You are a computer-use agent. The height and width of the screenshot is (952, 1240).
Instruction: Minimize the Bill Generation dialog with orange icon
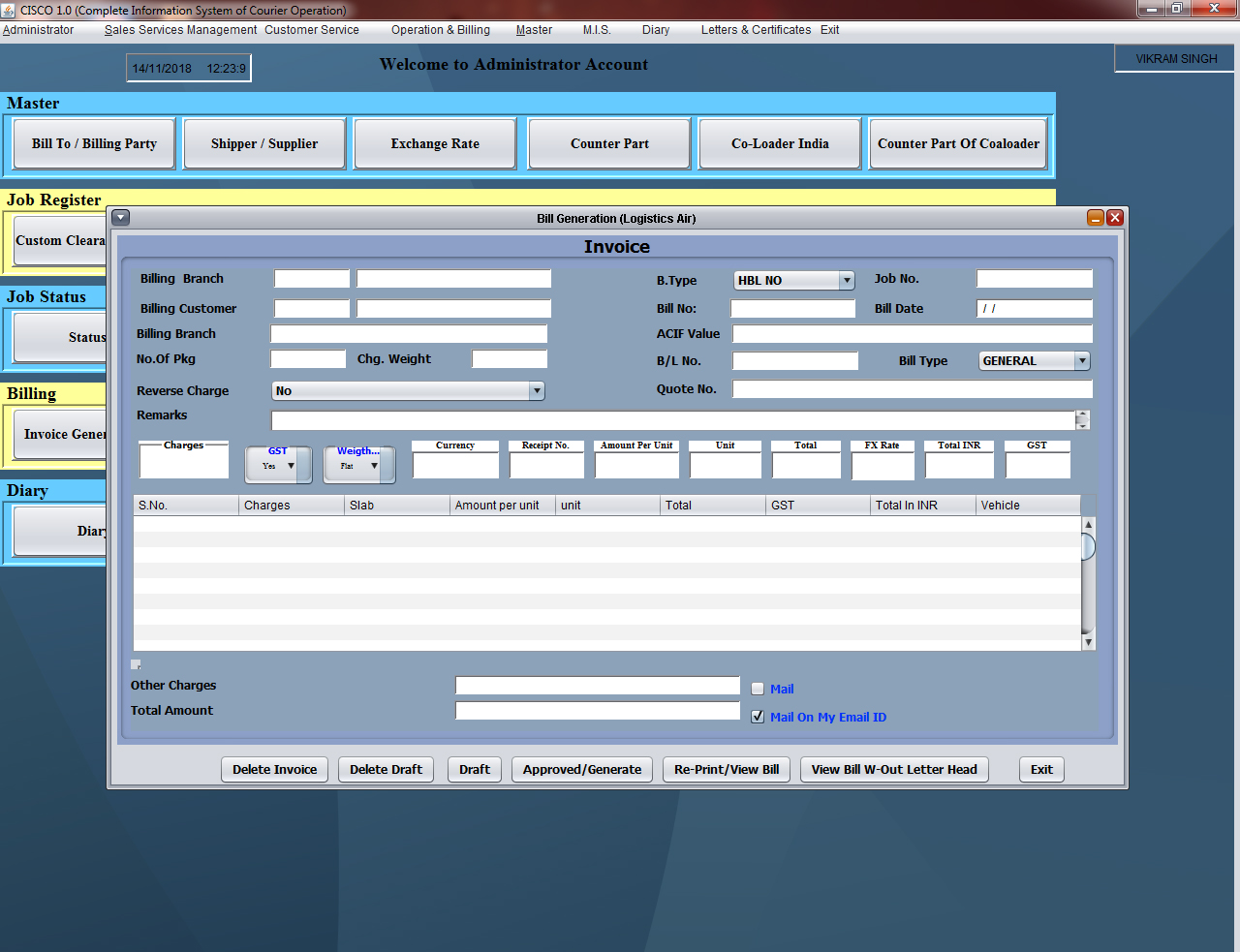(1096, 218)
